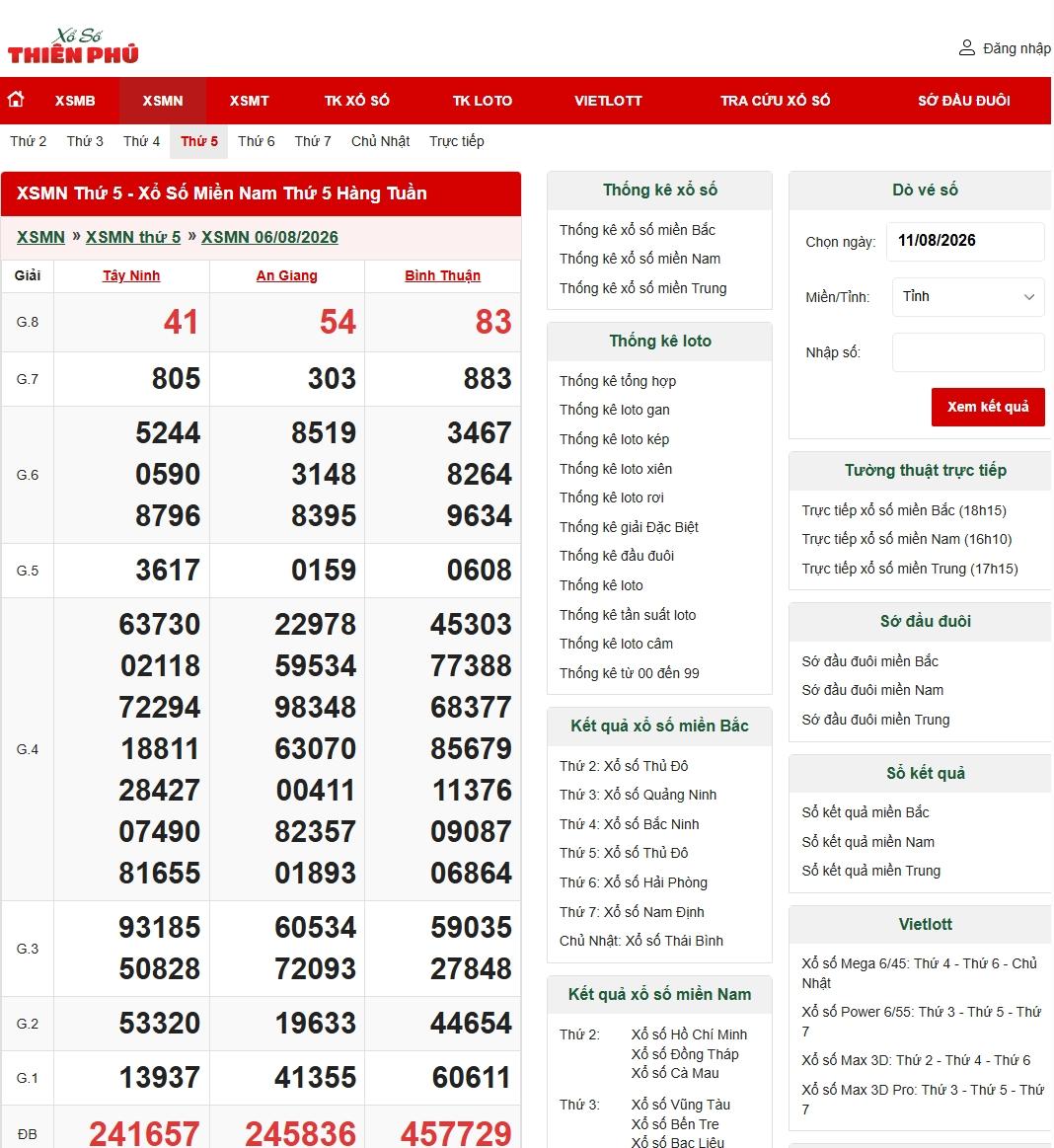Open the XSMB menu item
Screen dimensions: 1054x1148
click(75, 101)
